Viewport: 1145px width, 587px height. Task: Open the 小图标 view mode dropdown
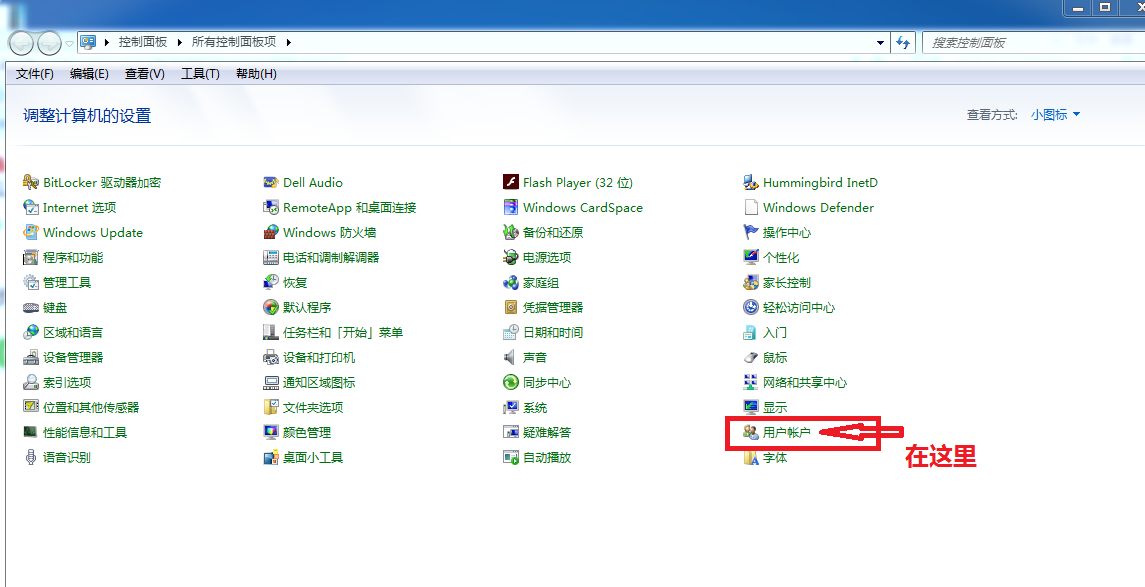click(x=1055, y=115)
